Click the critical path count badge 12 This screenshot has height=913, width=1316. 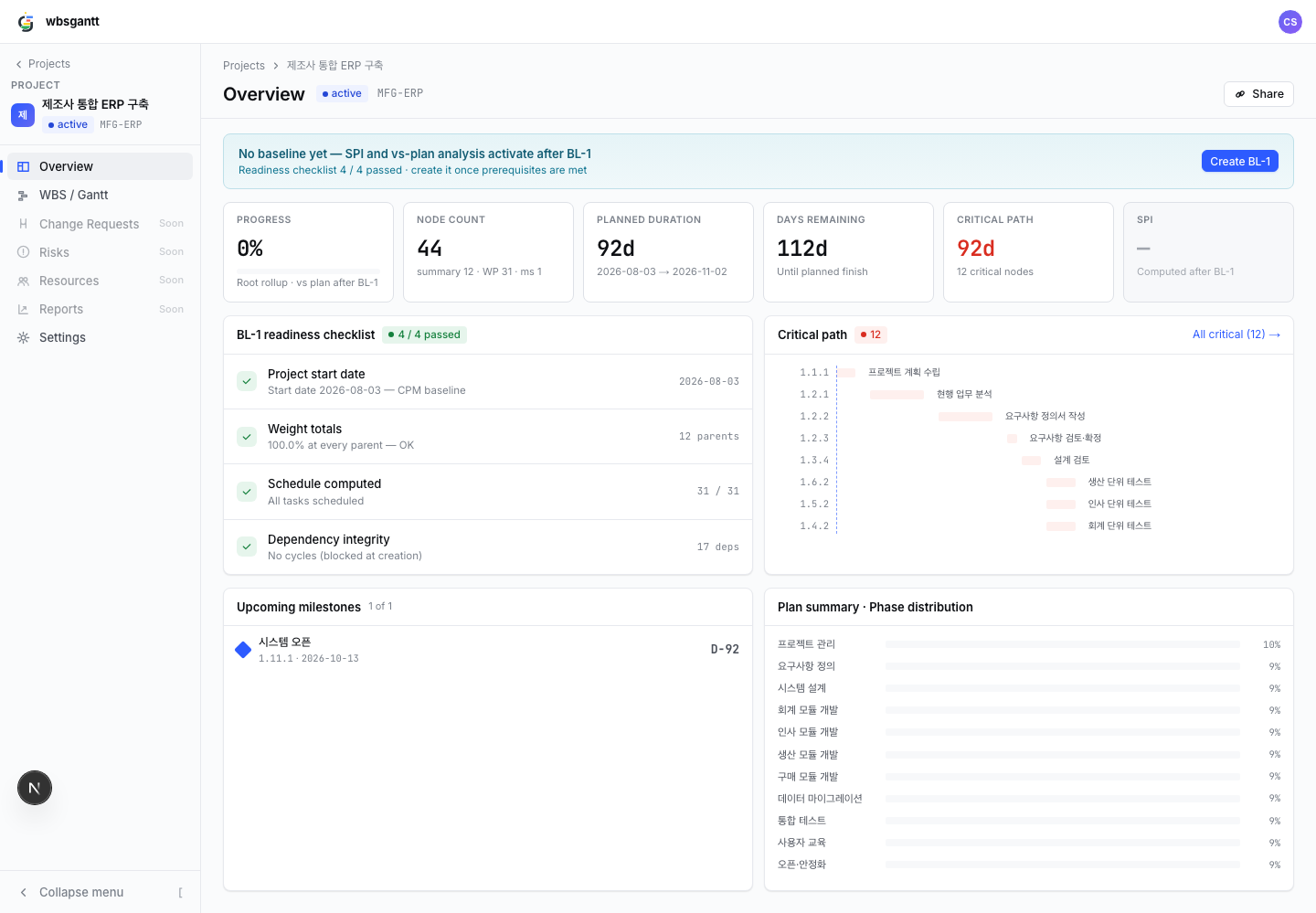pos(871,334)
